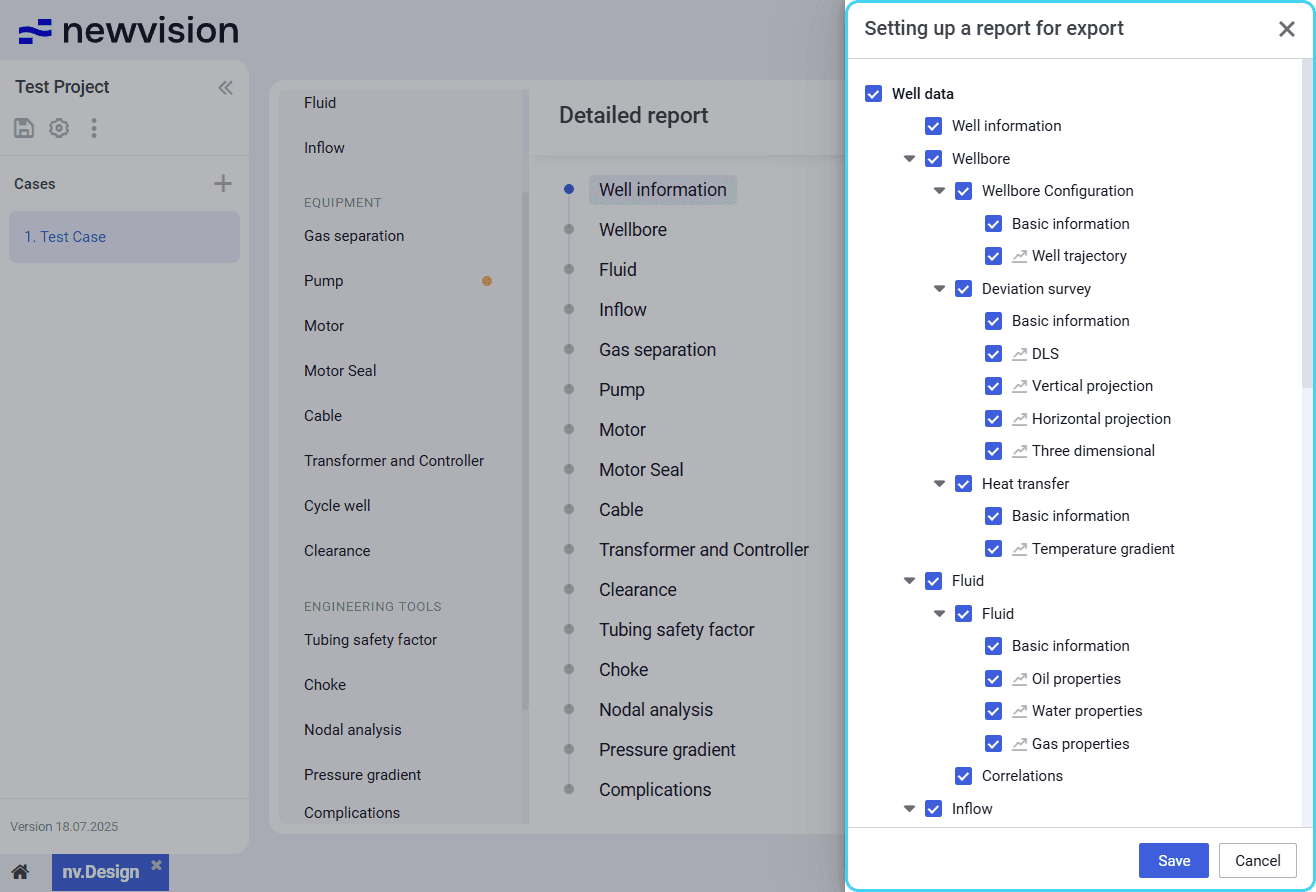Switch to the nv.Design tab
This screenshot has height=892, width=1316.
point(100,872)
